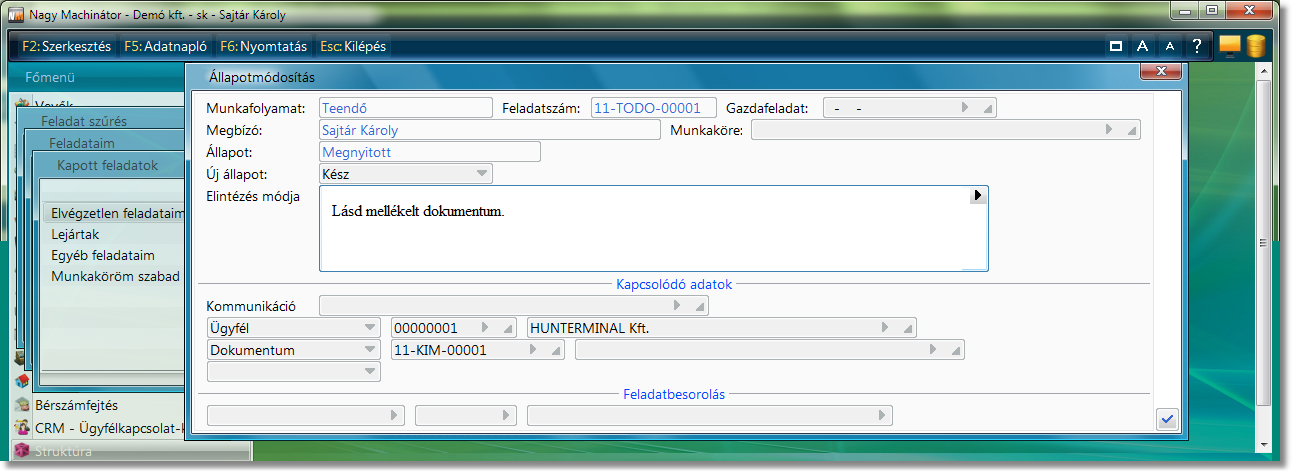Screen dimensions: 1292x473
Task: Open the Kommunikáció lookup arrow
Action: pos(677,306)
